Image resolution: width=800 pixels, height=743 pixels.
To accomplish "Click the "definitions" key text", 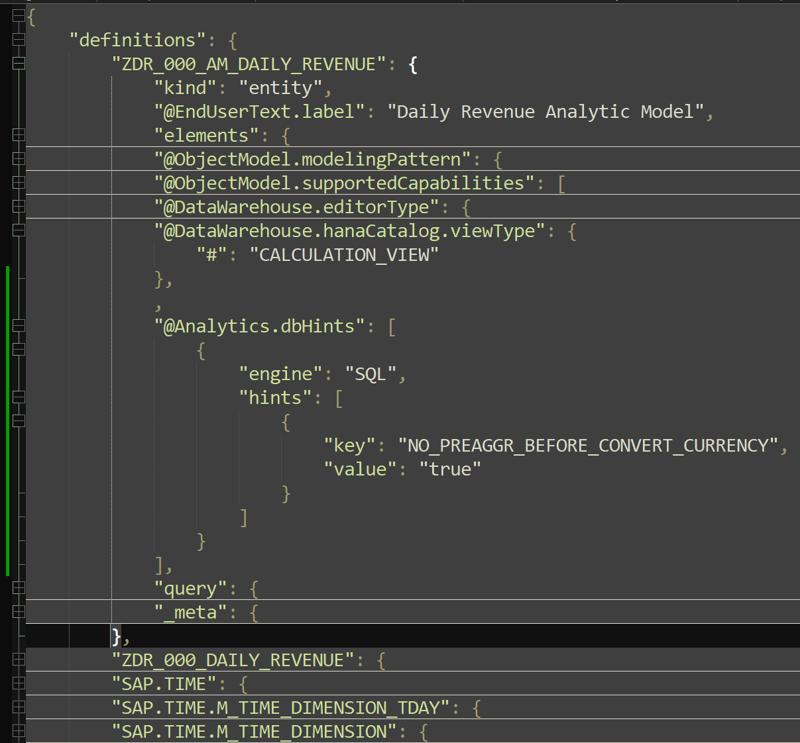I will click(x=137, y=40).
